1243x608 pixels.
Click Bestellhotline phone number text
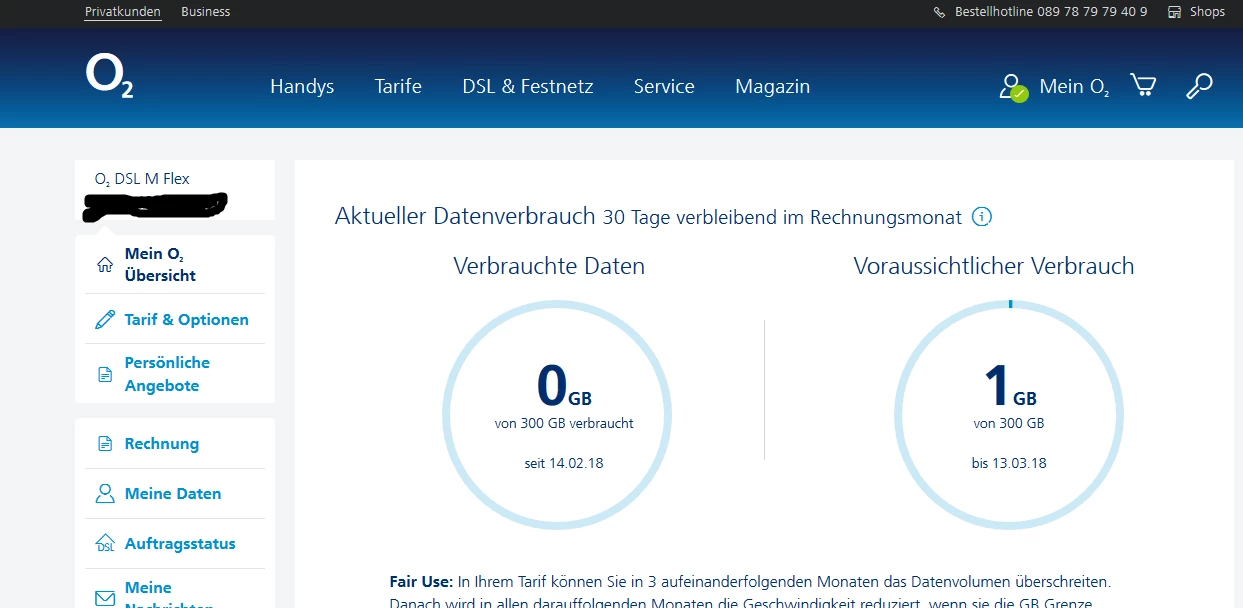tap(1051, 12)
